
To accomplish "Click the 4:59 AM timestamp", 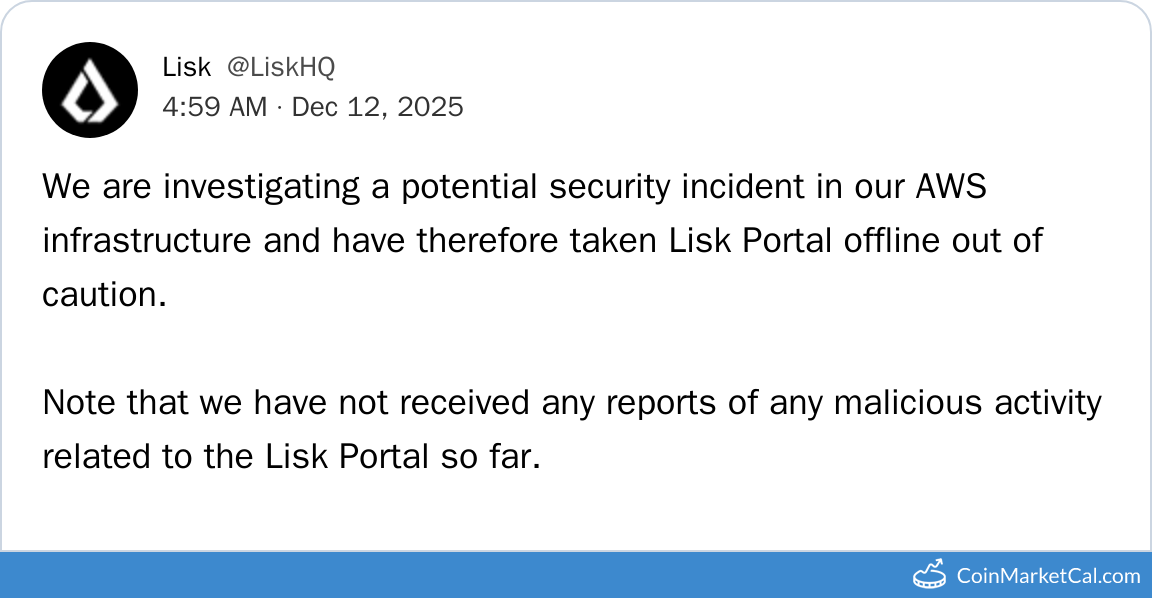I will (214, 107).
